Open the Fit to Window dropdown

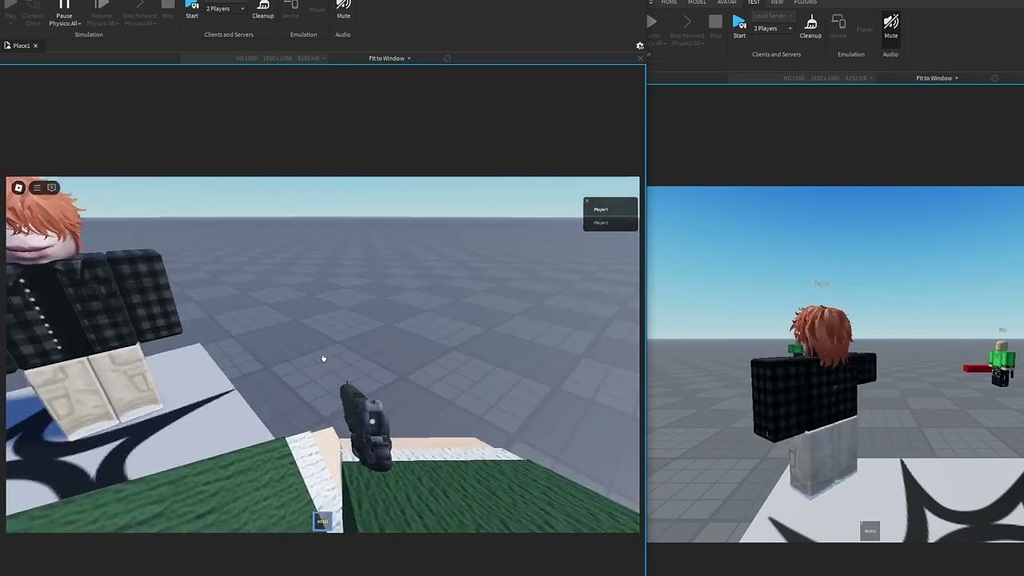(388, 58)
